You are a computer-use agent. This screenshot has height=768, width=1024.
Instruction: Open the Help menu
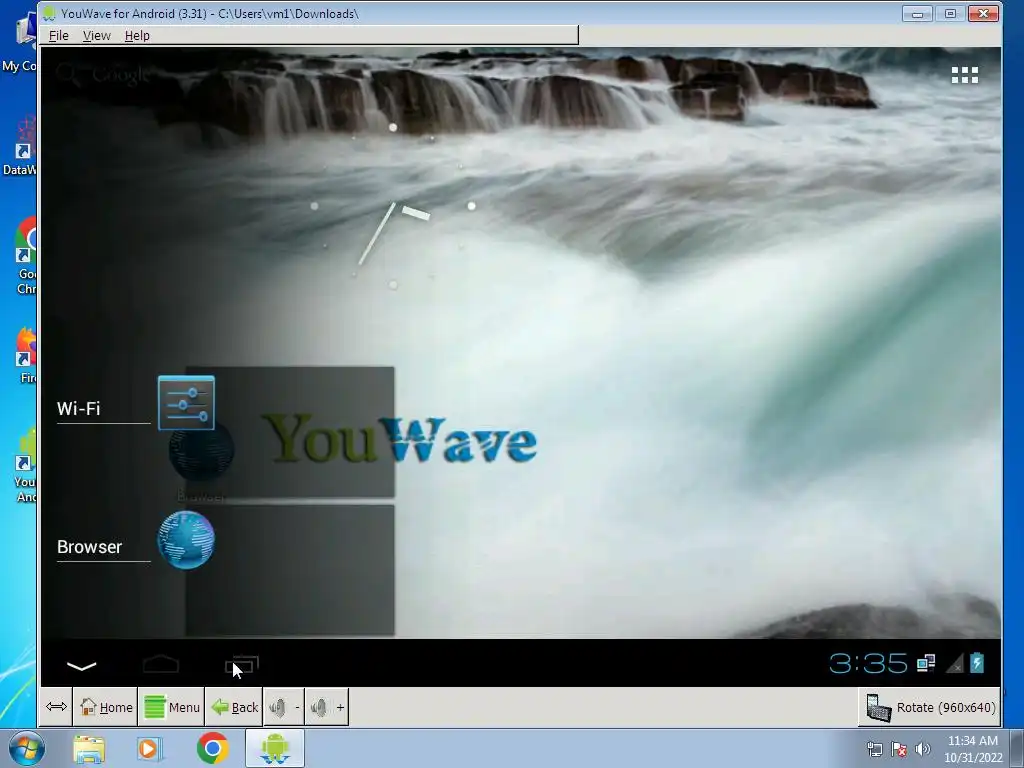tap(137, 35)
